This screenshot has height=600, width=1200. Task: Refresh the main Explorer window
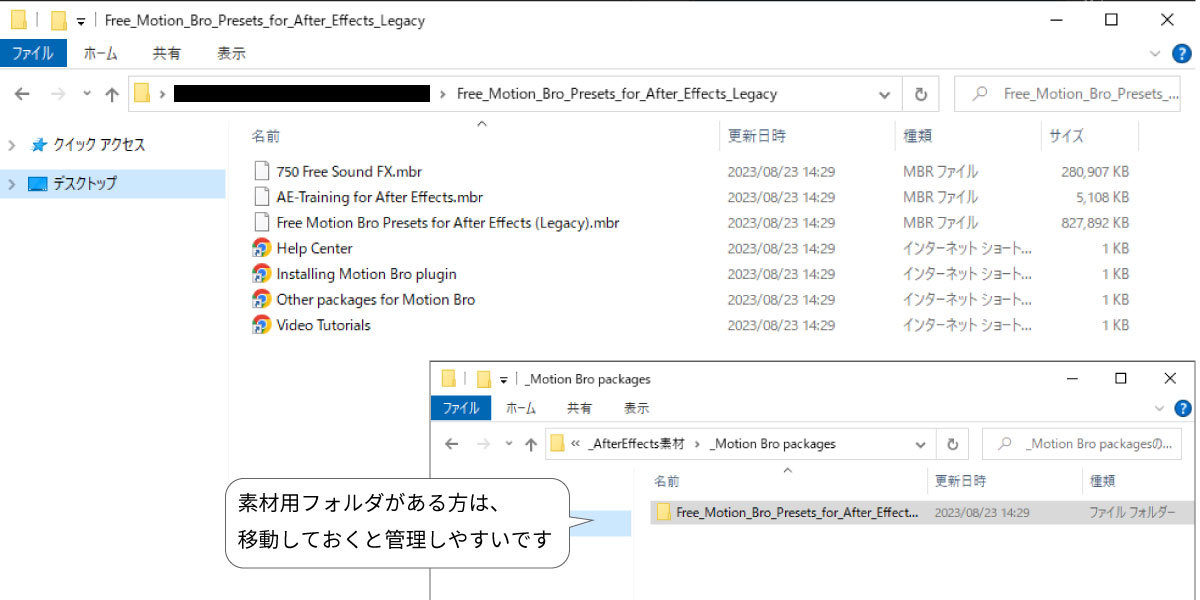920,94
